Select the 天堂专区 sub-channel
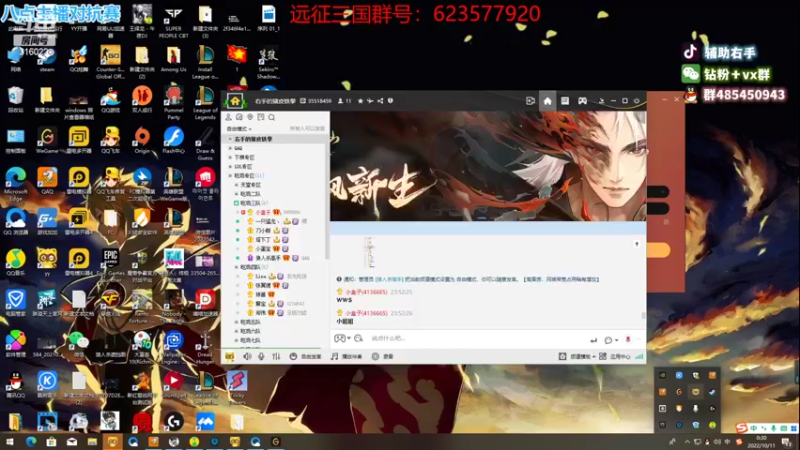Screen dimensions: 800x450 point(251,185)
